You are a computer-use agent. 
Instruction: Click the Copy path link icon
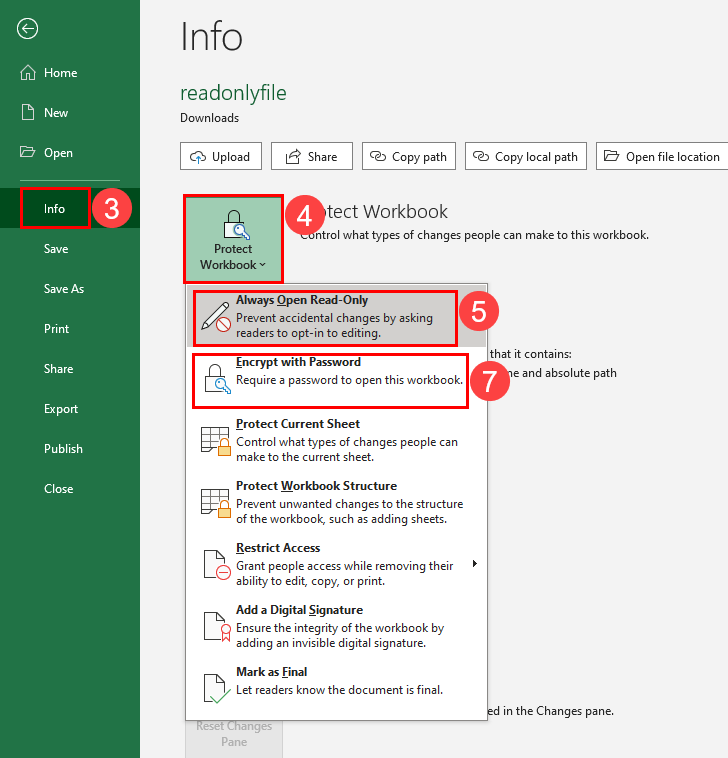pos(378,156)
